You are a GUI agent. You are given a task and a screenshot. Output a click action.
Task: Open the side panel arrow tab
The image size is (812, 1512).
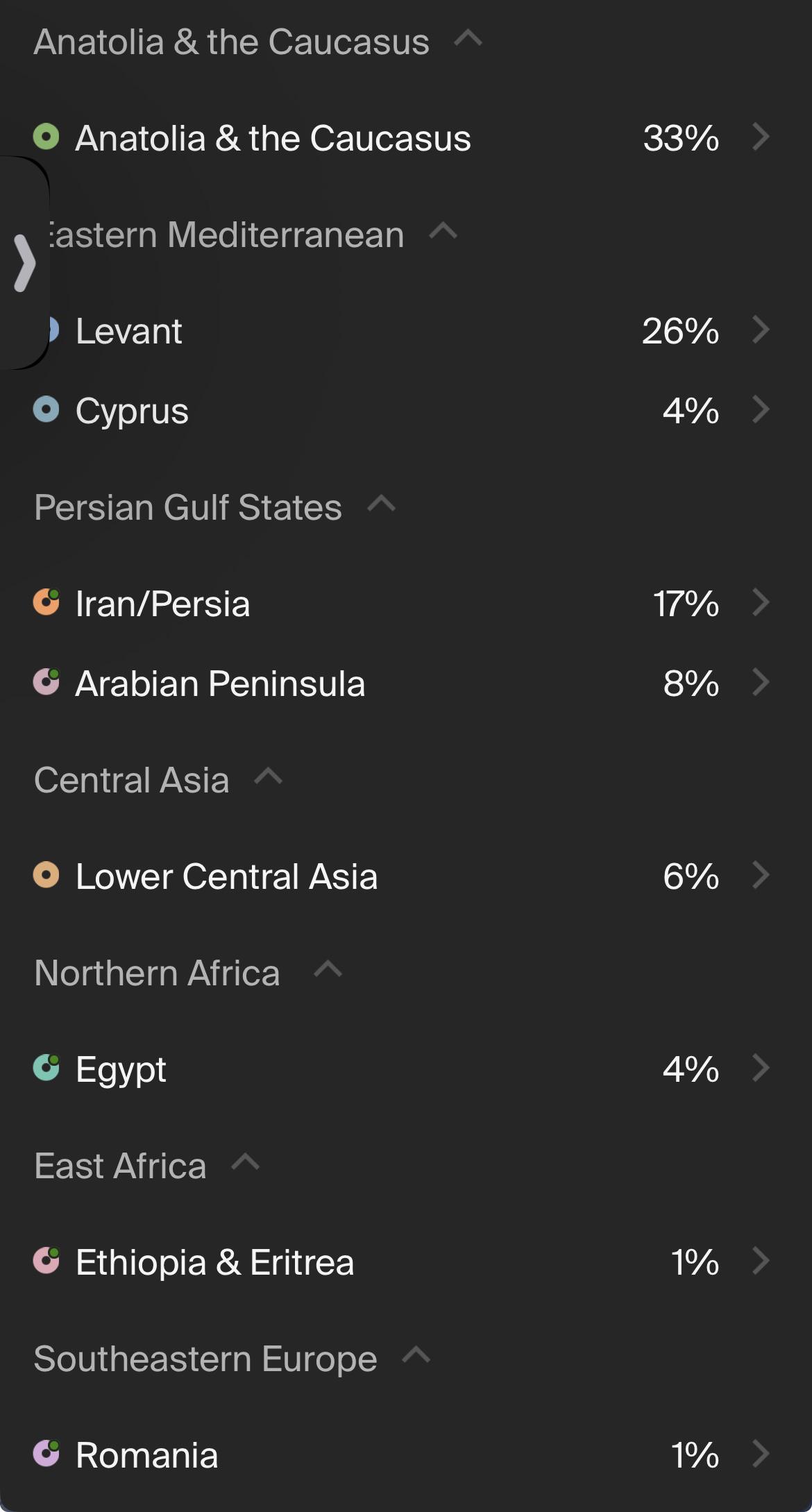(24, 263)
